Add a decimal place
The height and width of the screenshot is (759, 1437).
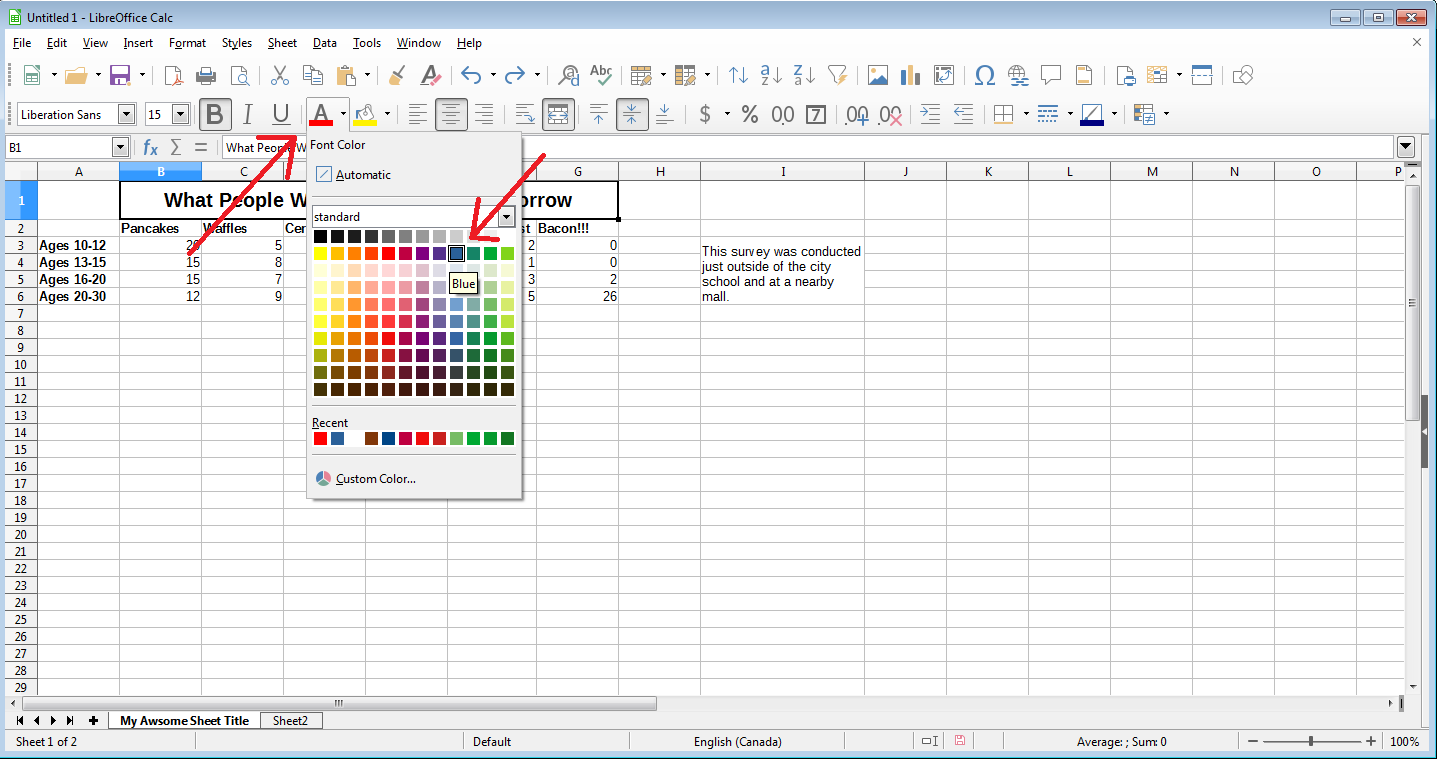click(x=857, y=114)
